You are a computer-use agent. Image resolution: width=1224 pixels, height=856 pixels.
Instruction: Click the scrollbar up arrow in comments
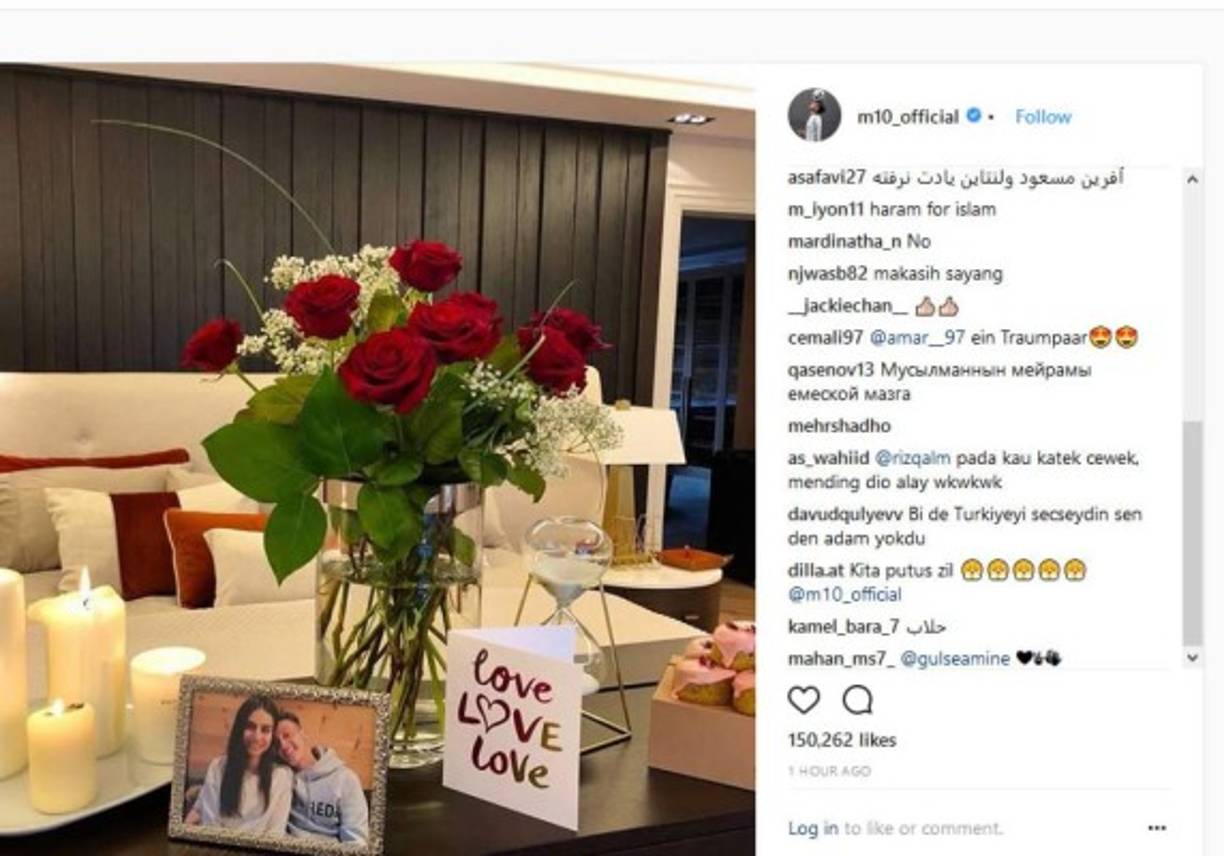1192,180
